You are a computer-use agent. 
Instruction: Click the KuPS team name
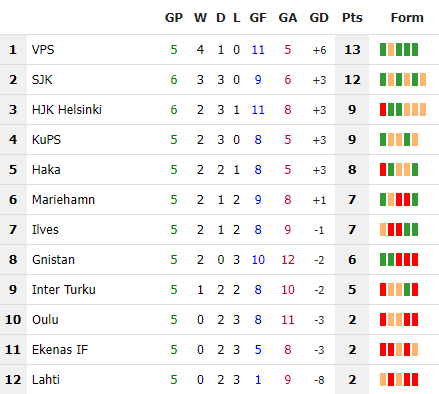tap(46, 140)
